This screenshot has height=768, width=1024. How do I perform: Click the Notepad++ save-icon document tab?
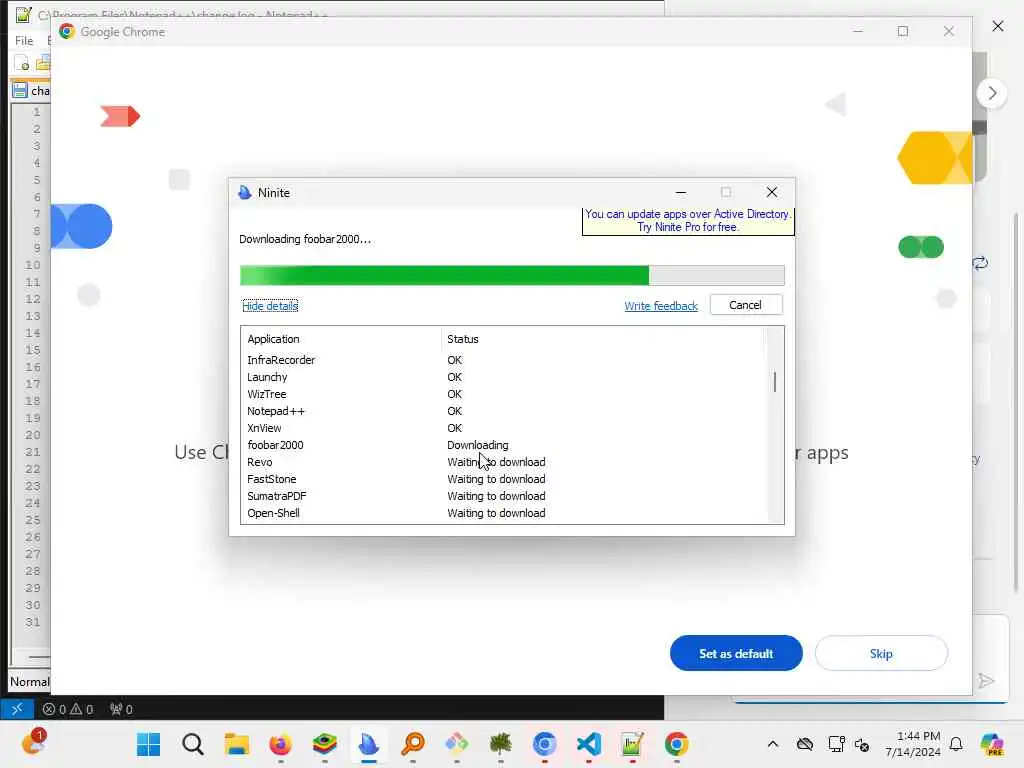(30, 91)
